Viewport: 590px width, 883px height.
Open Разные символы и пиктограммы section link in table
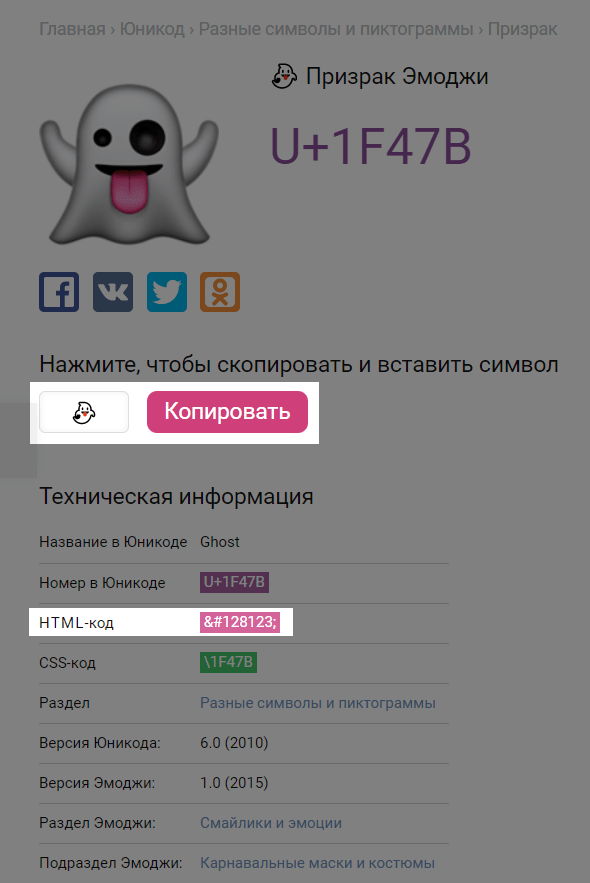pos(318,703)
